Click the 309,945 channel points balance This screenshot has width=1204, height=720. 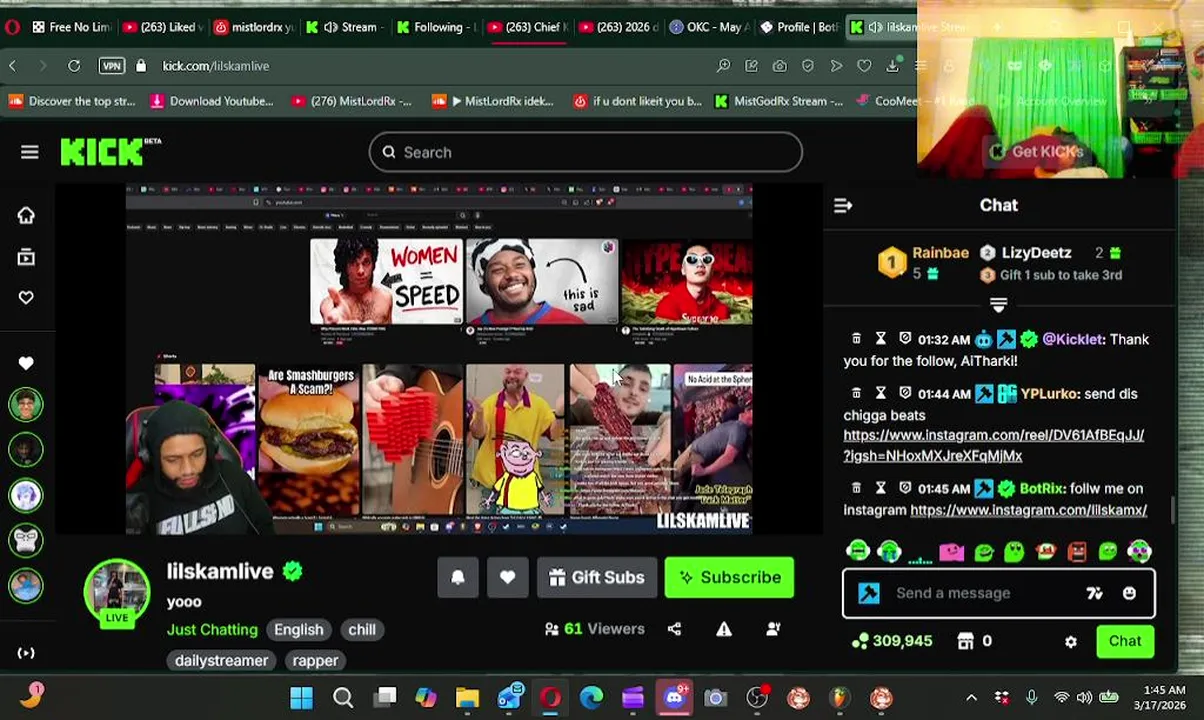pyautogui.click(x=892, y=641)
